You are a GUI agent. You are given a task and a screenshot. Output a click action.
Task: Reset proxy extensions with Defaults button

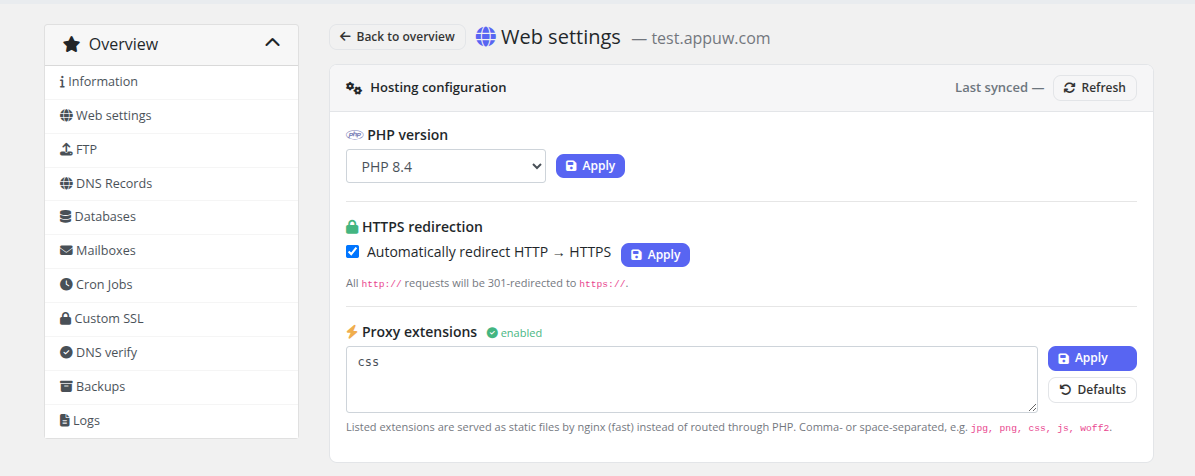[x=1092, y=390]
